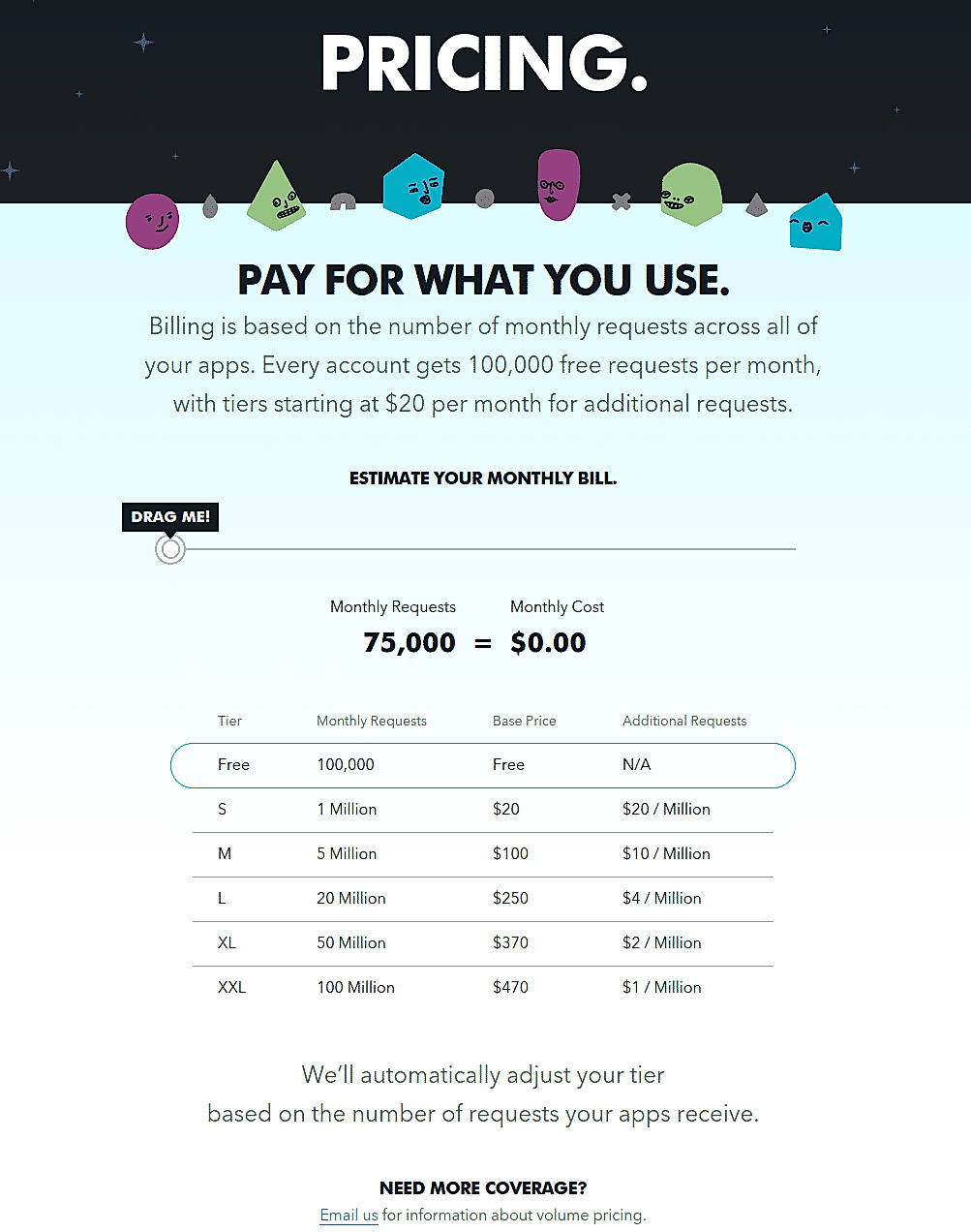This screenshot has width=971, height=1232.
Task: Click the DRAG ME tooltip label
Action: (x=169, y=516)
